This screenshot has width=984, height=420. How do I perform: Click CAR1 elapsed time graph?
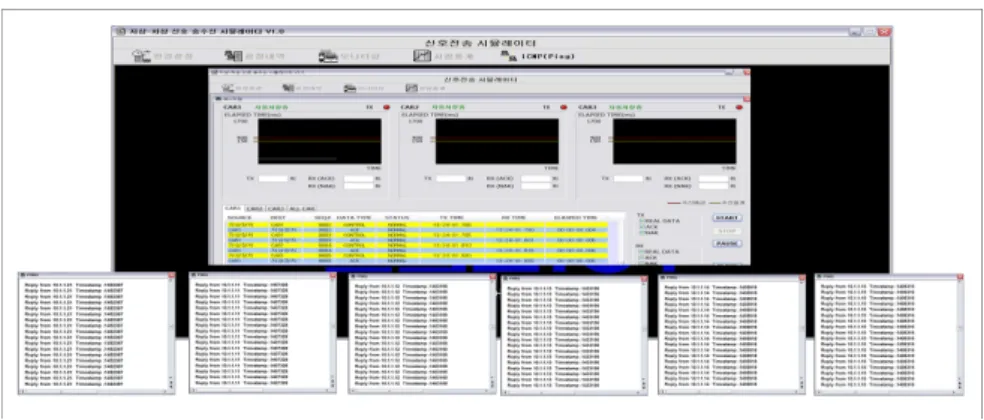(319, 141)
